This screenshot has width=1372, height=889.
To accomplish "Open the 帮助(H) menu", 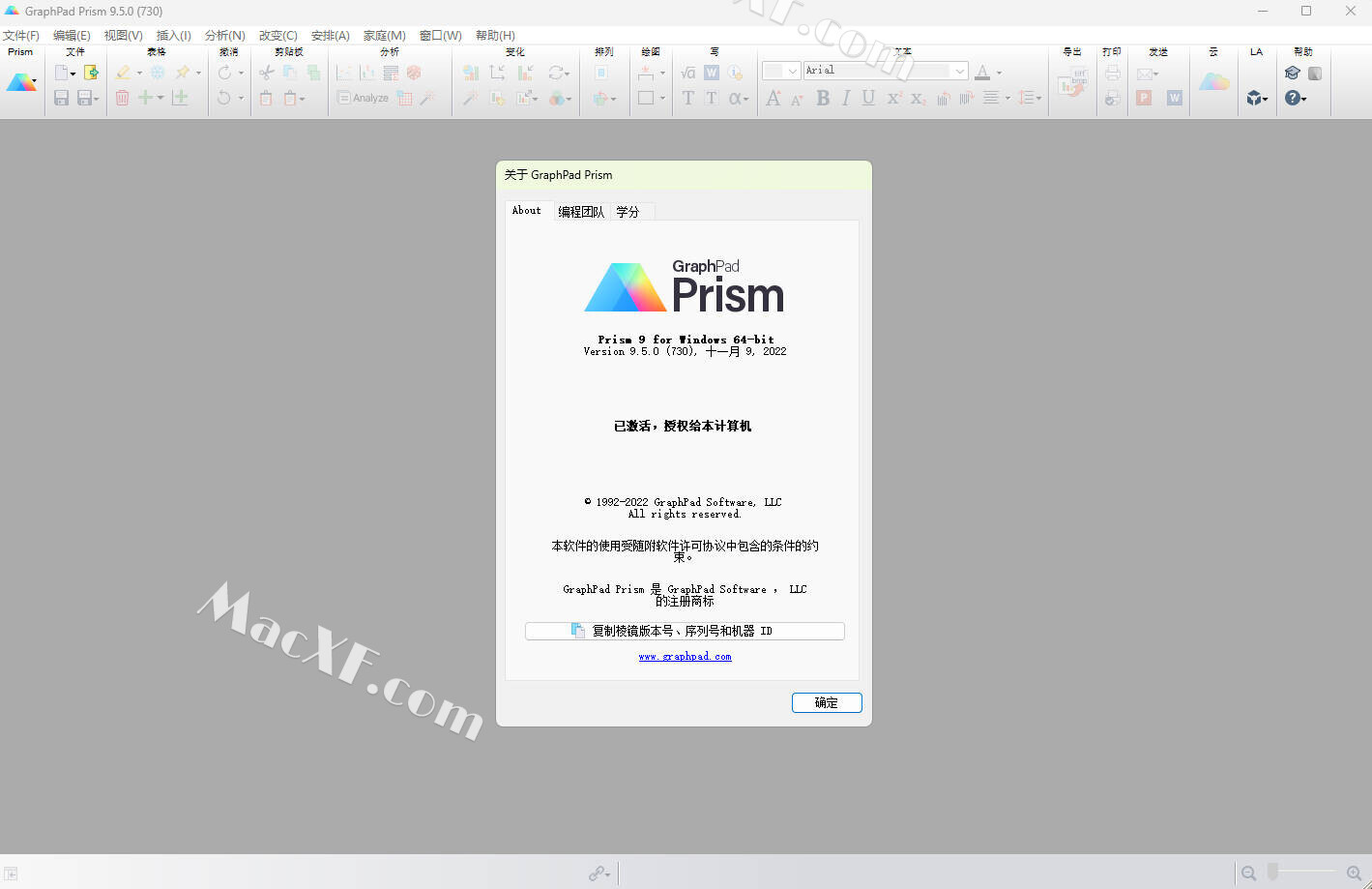I will 495,36.
